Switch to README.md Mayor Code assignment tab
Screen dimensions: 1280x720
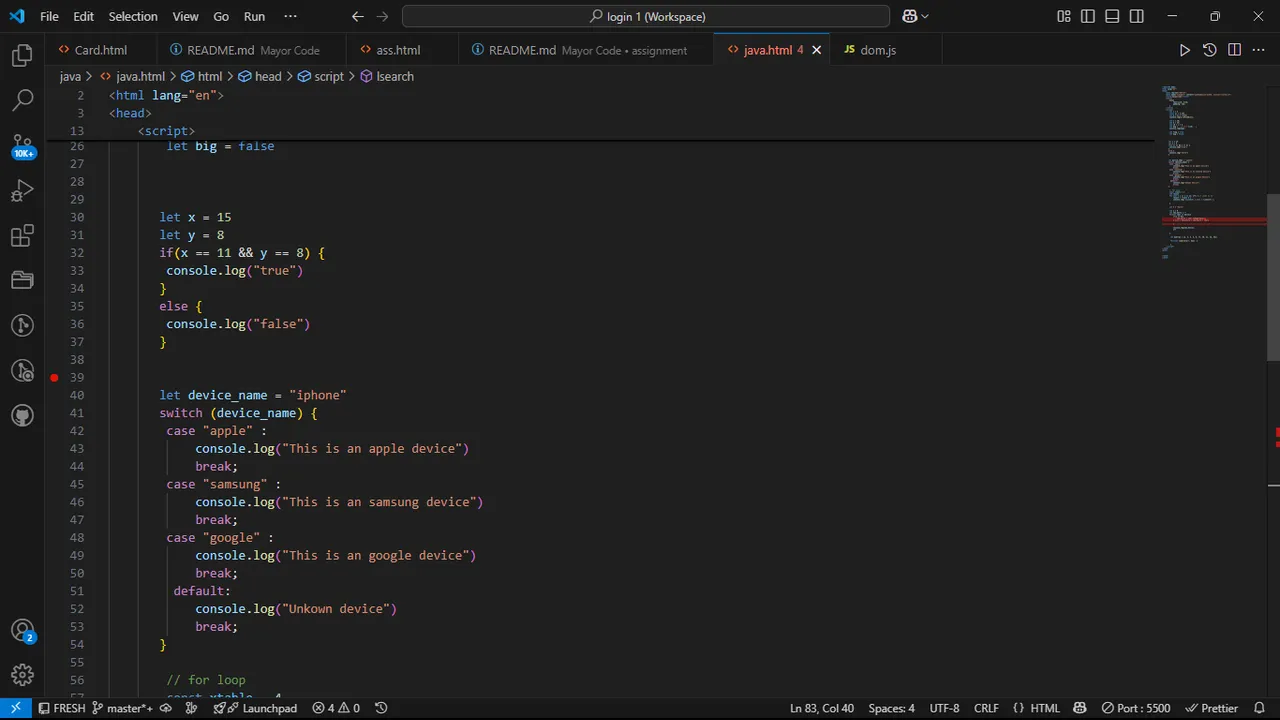click(x=586, y=50)
